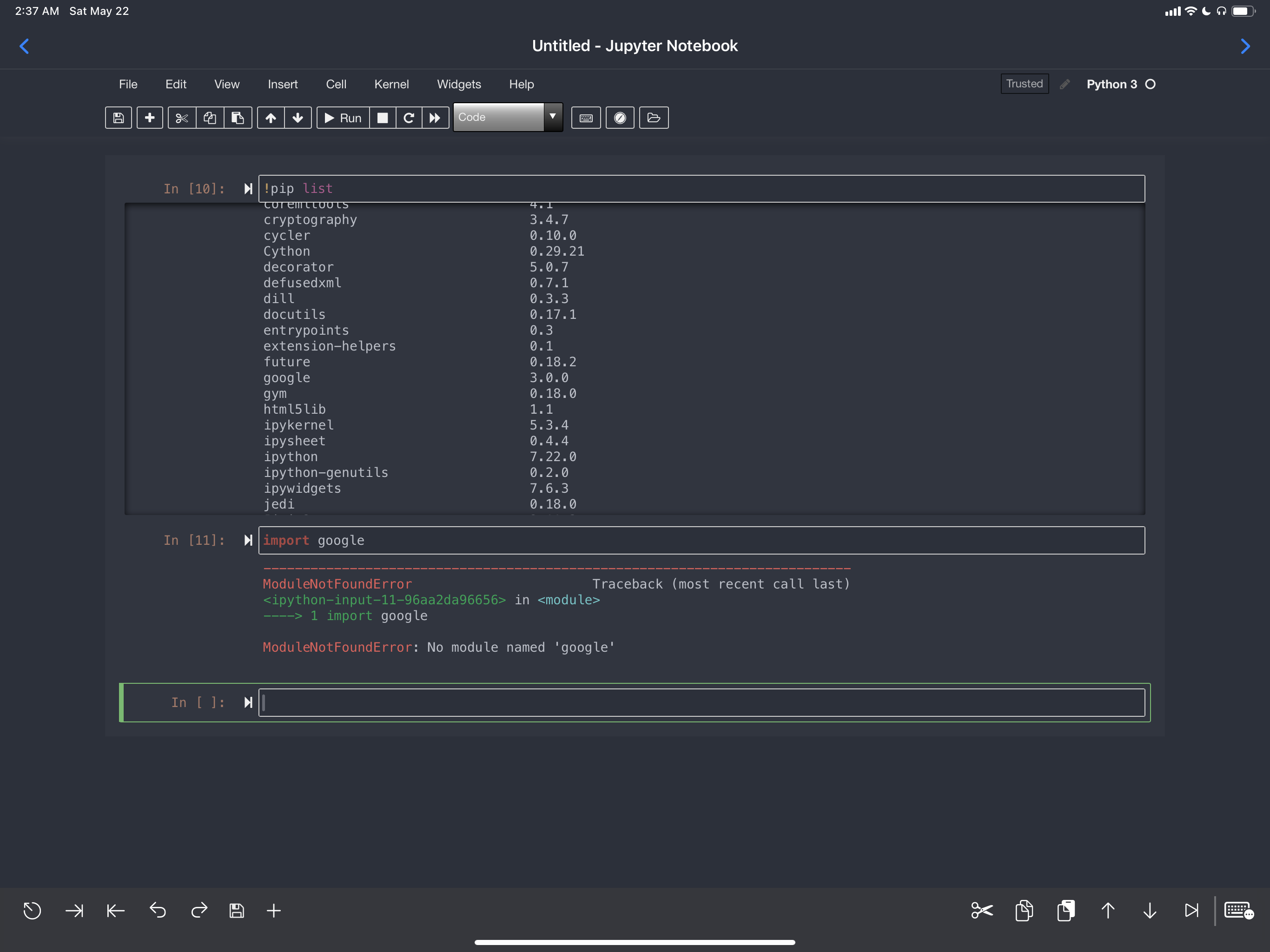The image size is (1270, 952).
Task: Move cell up with bottom bar arrow
Action: pyautogui.click(x=1108, y=911)
